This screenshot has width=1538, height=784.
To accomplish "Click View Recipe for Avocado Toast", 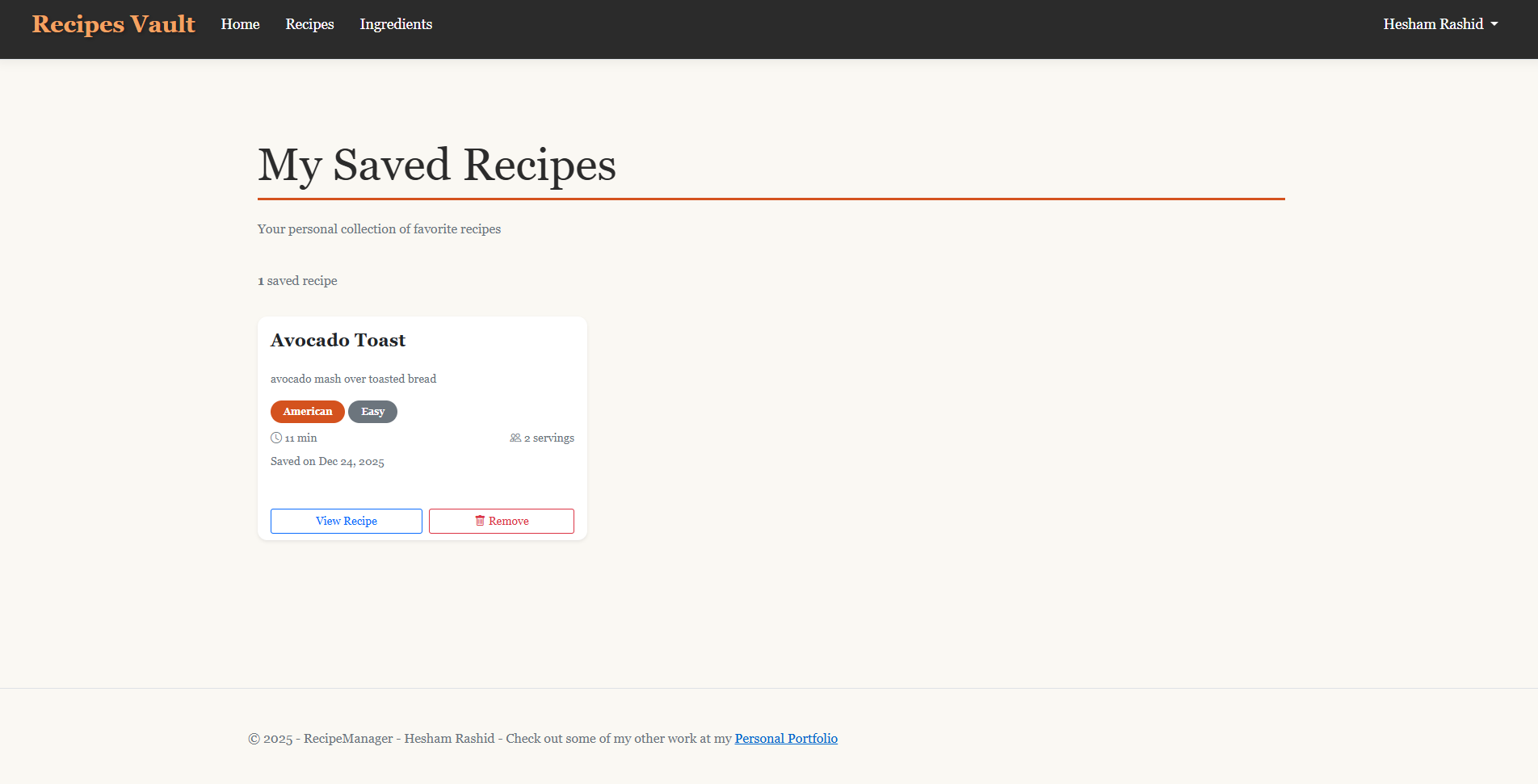I will tap(346, 520).
